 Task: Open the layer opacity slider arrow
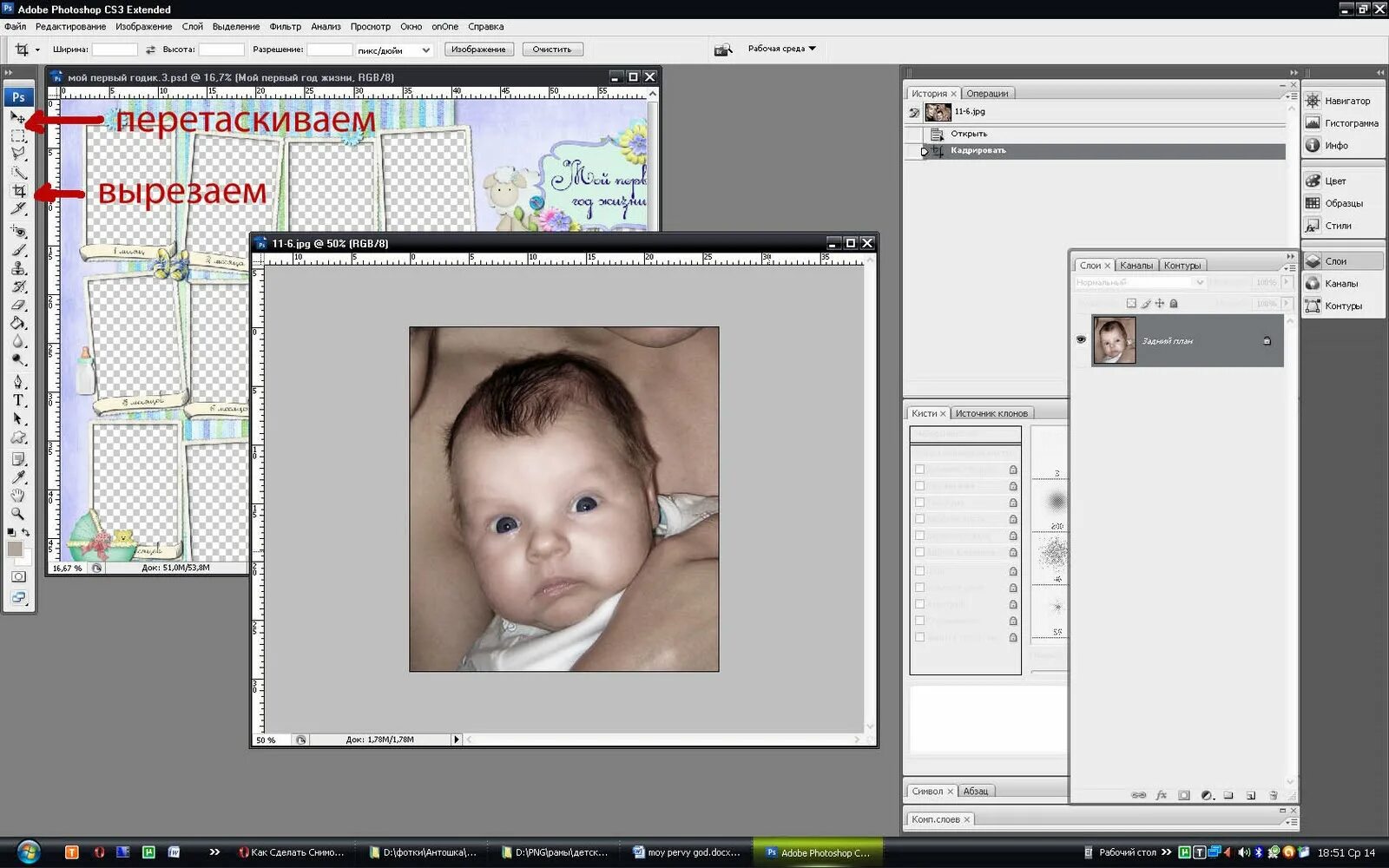tap(1287, 282)
